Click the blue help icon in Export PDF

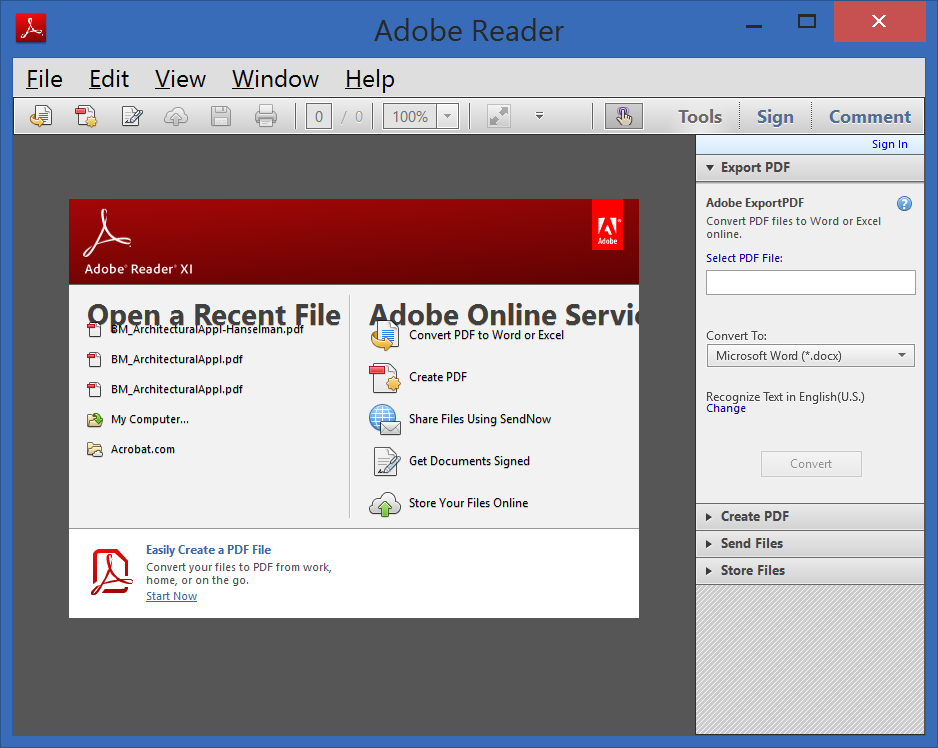(904, 204)
